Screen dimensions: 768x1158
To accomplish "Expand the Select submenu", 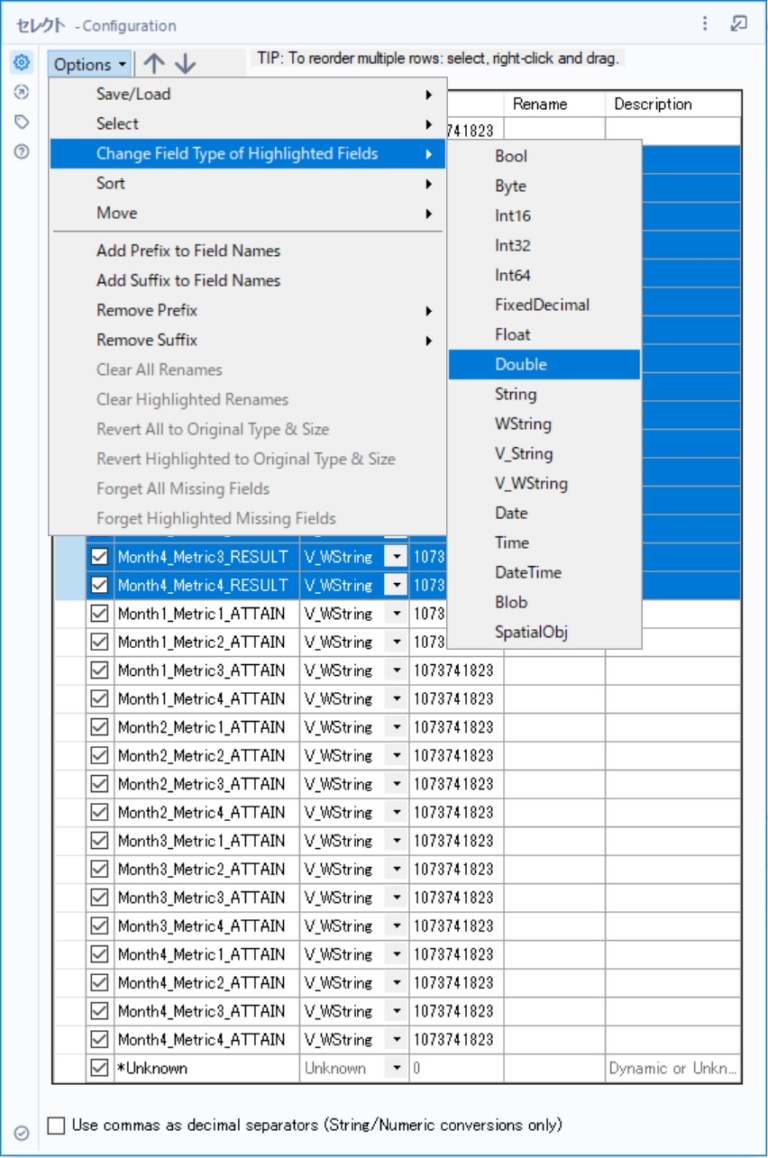I will 247,123.
